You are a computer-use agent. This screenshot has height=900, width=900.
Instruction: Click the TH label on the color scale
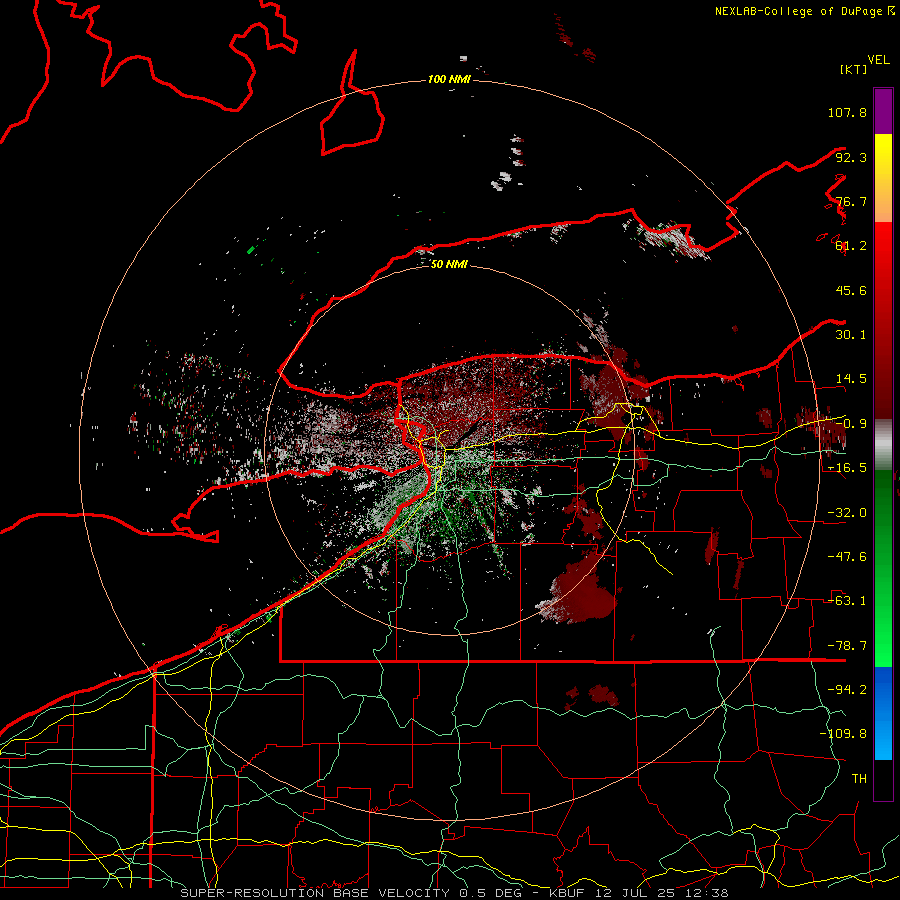(x=859, y=779)
